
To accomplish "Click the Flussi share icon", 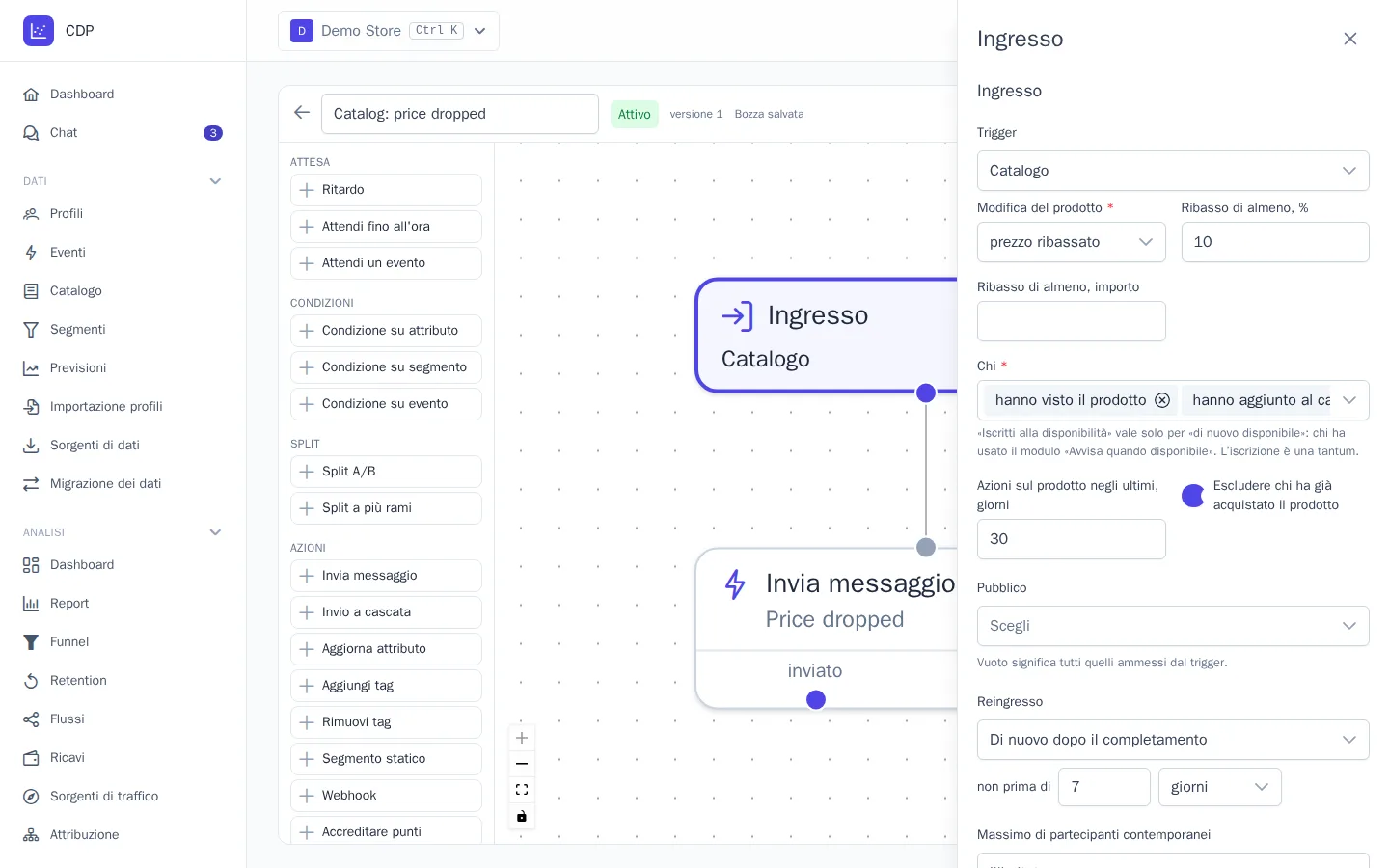I will tap(31, 719).
